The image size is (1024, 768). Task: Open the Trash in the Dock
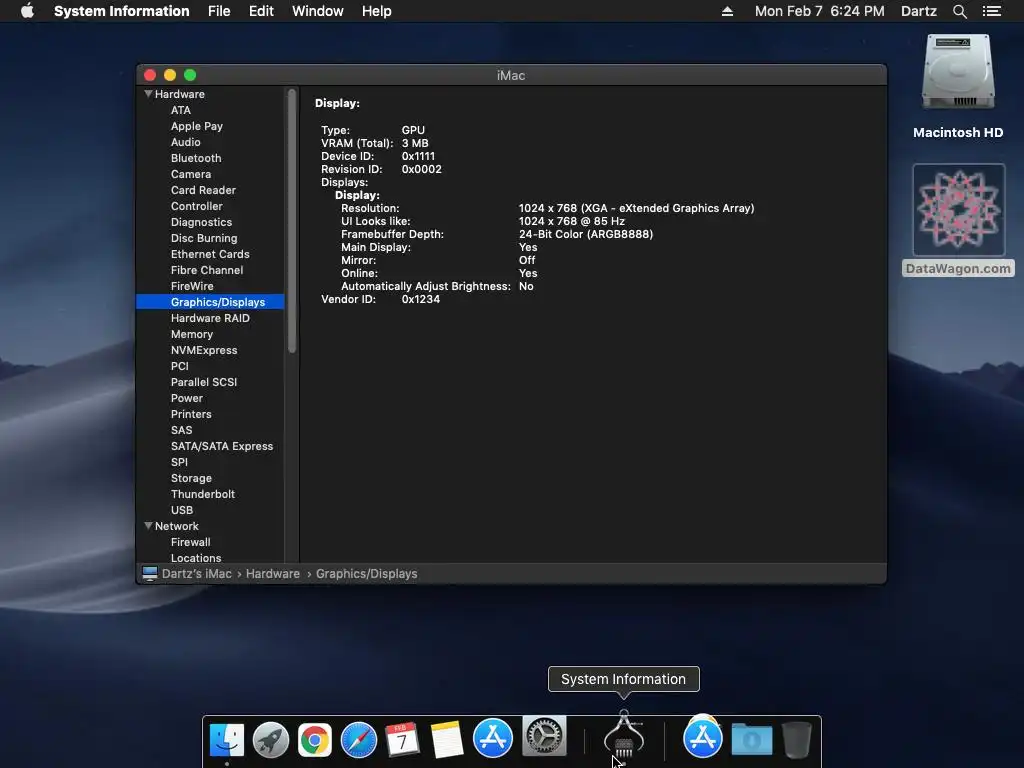pos(797,739)
